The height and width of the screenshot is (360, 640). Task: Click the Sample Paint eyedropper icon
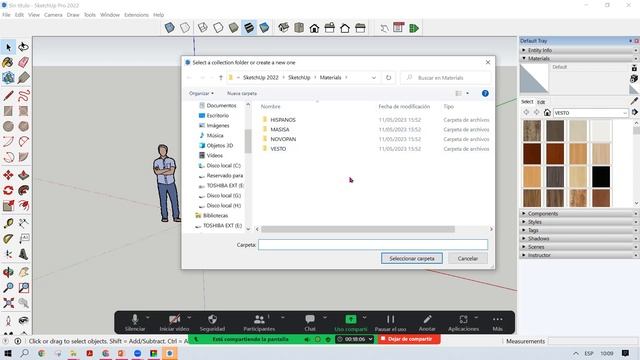[x=634, y=101]
